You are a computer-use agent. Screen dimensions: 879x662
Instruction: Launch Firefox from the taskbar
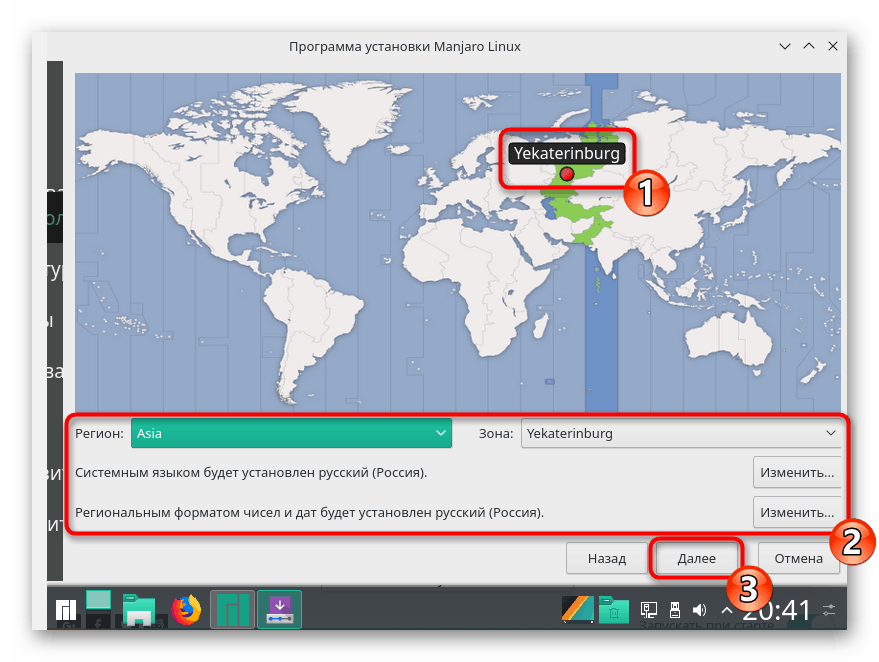click(186, 609)
